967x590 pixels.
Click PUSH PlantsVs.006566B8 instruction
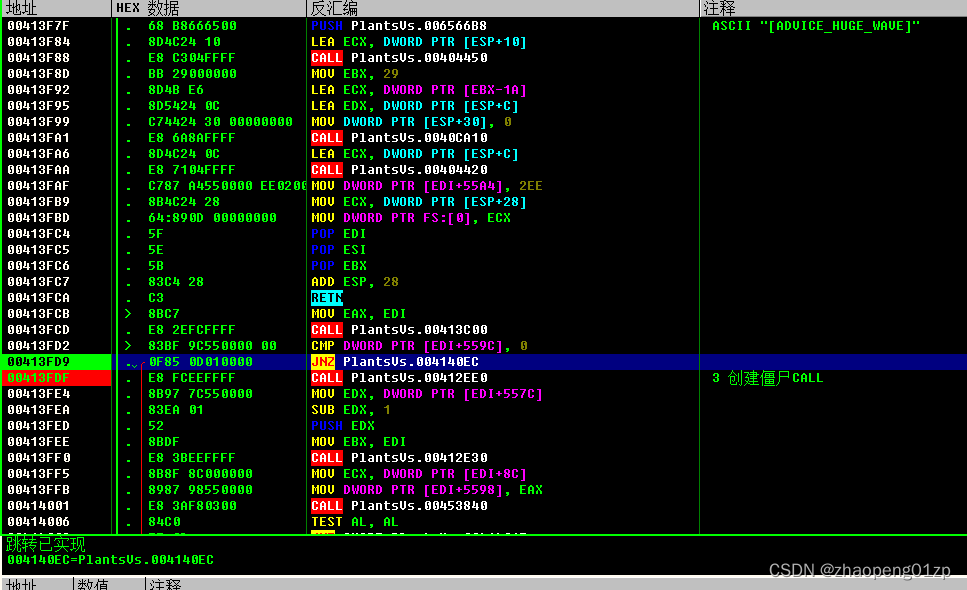coord(399,26)
